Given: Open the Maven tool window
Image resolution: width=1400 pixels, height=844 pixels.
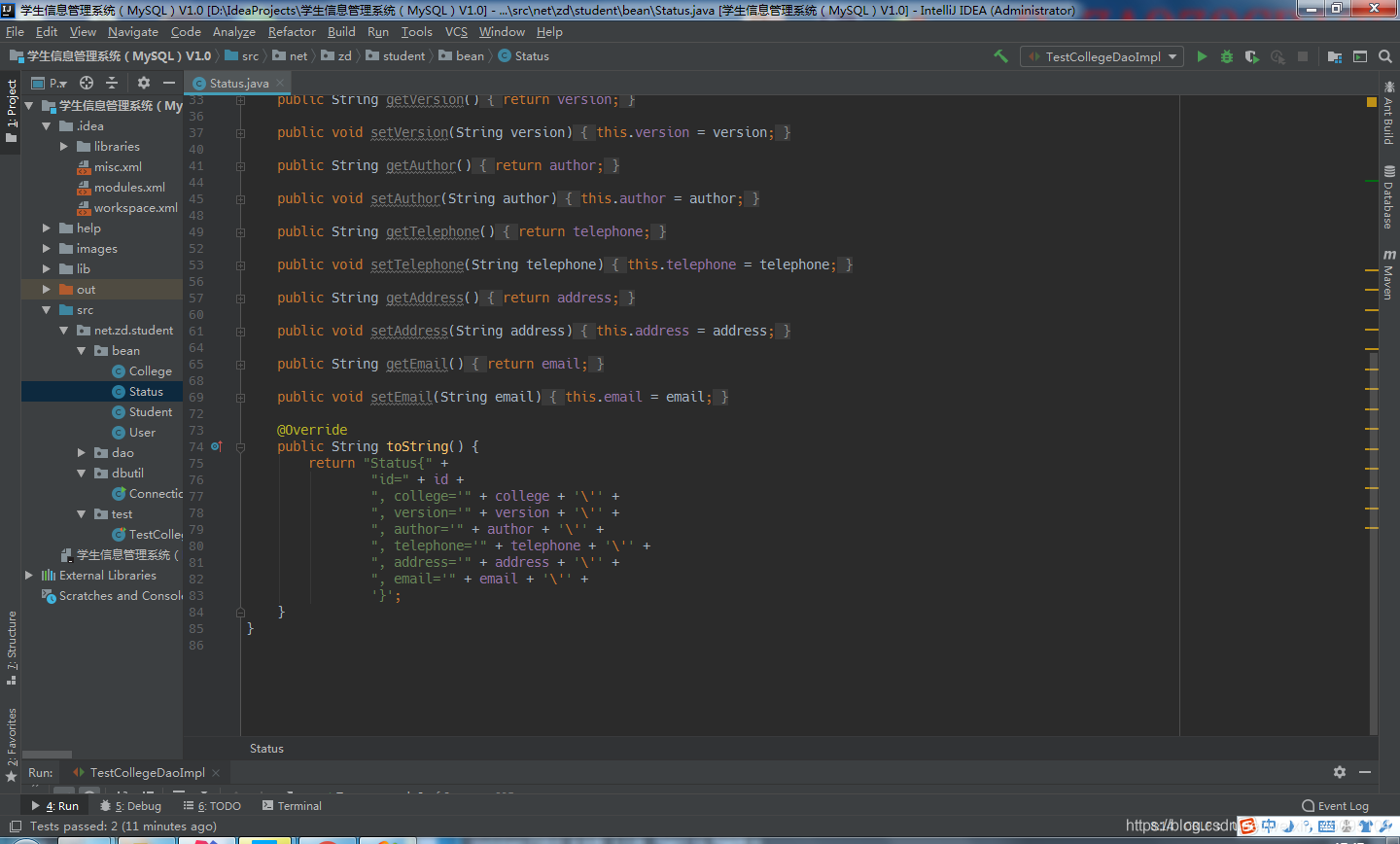Looking at the screenshot, I should pyautogui.click(x=1388, y=275).
